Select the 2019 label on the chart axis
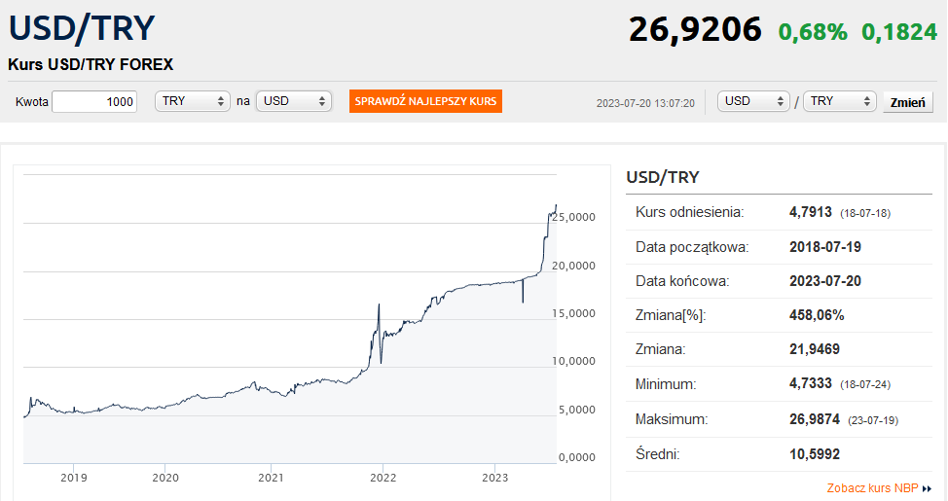Viewport: 948px width, 501px height. (74, 476)
